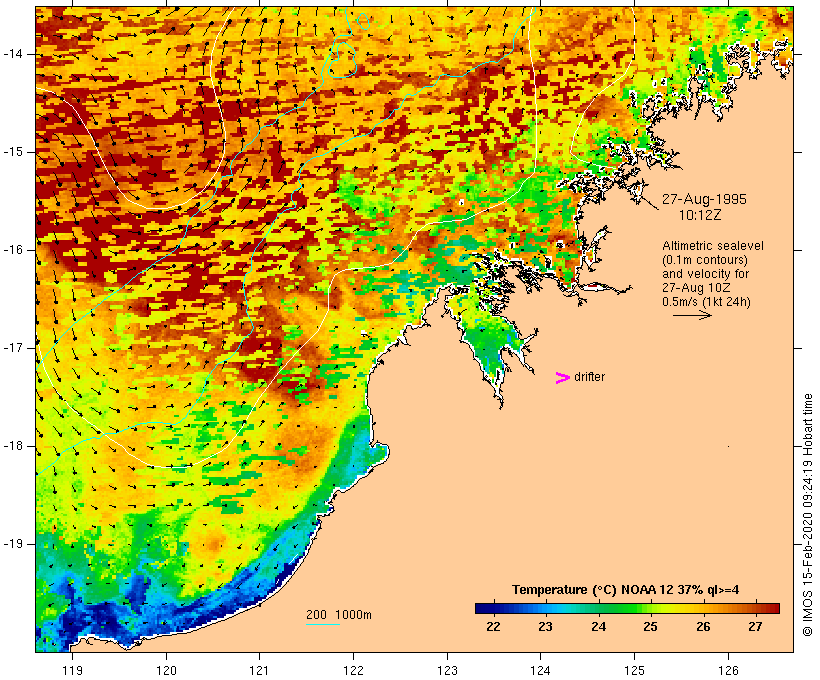
Task: Click the colorbar label '27'
Action: pos(756,627)
